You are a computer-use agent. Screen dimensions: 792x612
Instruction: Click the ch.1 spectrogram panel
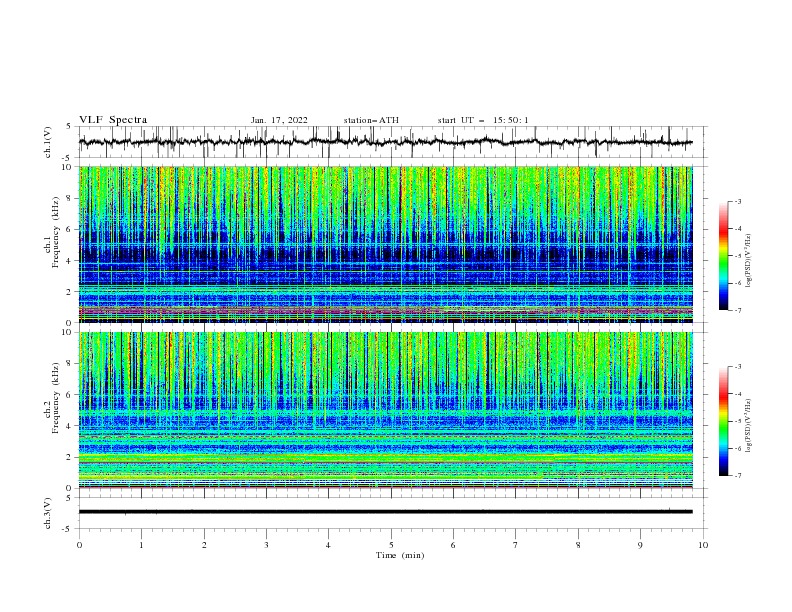[386, 244]
